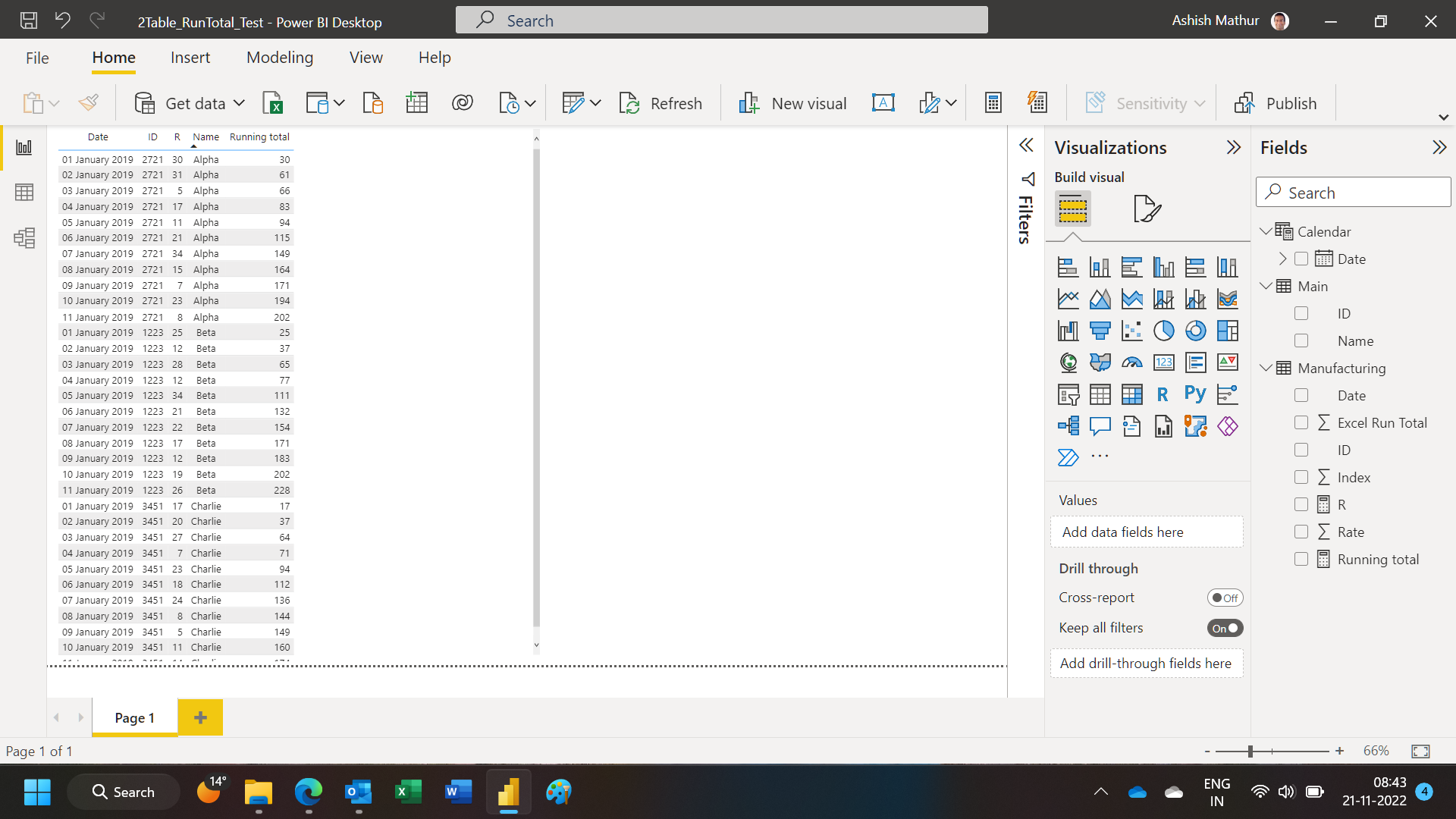Collapse the Visualizations pane
This screenshot has width=1456, height=819.
point(1234,147)
